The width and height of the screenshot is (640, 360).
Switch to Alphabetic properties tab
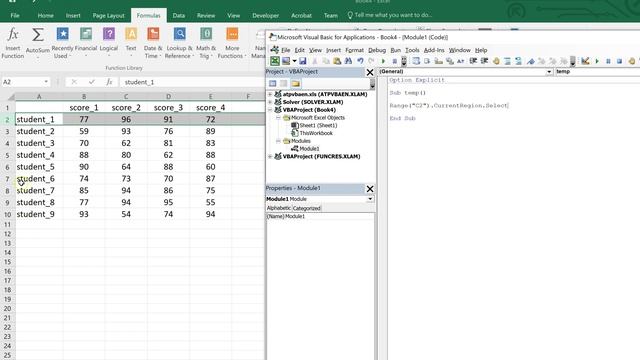[x=279, y=208]
